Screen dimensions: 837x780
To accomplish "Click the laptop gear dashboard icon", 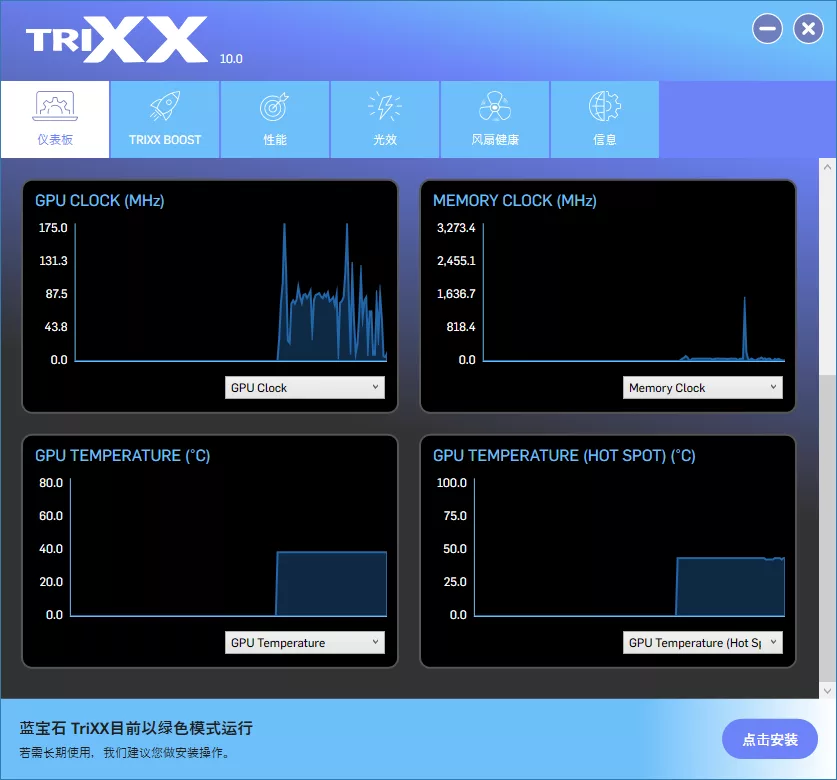I will click(x=55, y=106).
